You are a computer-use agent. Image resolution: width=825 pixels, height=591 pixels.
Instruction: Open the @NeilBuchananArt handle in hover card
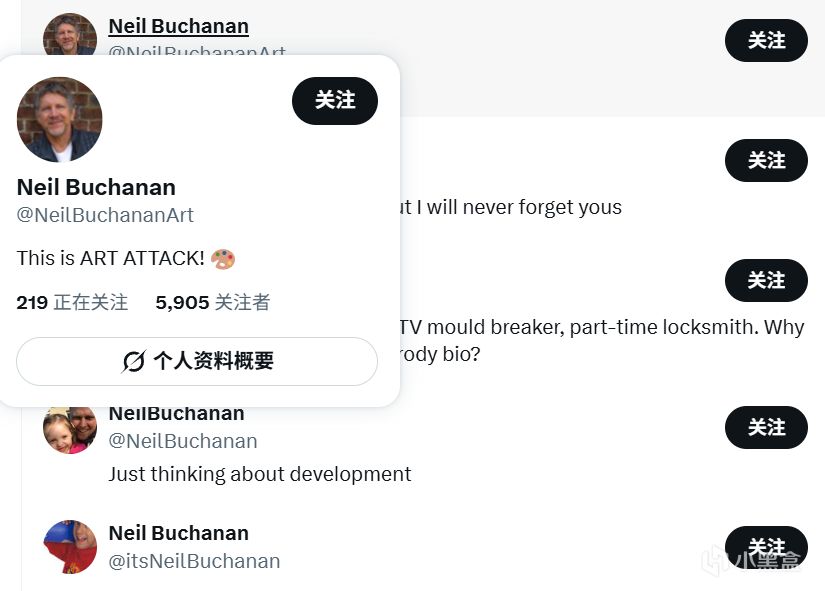pos(105,215)
